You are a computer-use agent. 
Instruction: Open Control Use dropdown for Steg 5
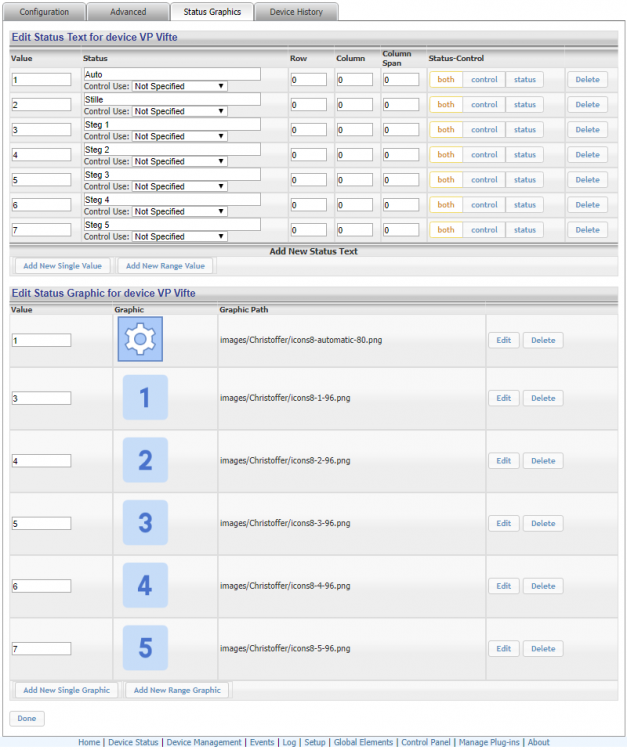(x=180, y=237)
